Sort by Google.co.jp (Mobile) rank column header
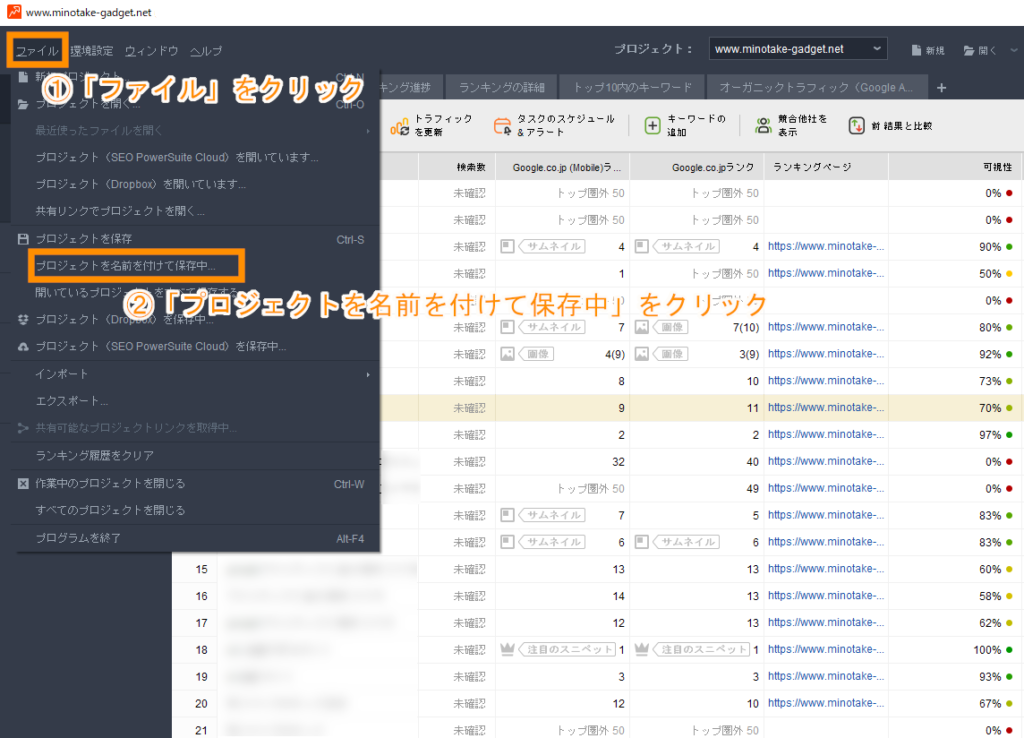The height and width of the screenshot is (738, 1024). pyautogui.click(x=563, y=167)
